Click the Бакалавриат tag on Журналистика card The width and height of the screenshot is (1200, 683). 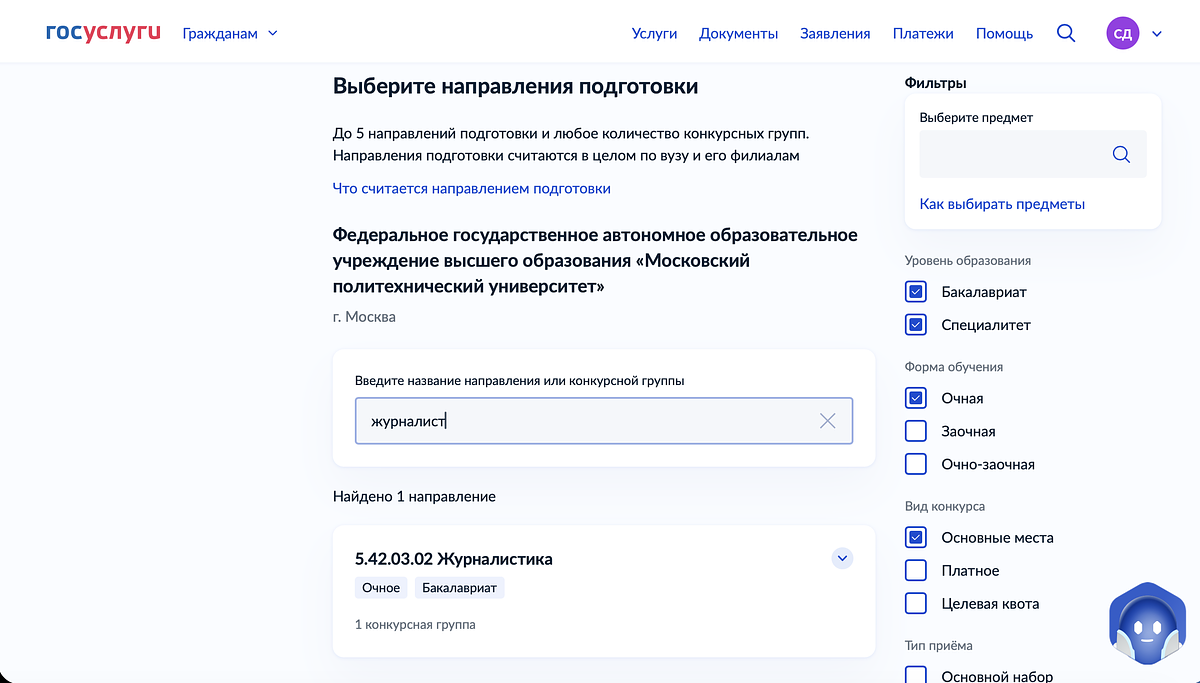click(x=459, y=588)
